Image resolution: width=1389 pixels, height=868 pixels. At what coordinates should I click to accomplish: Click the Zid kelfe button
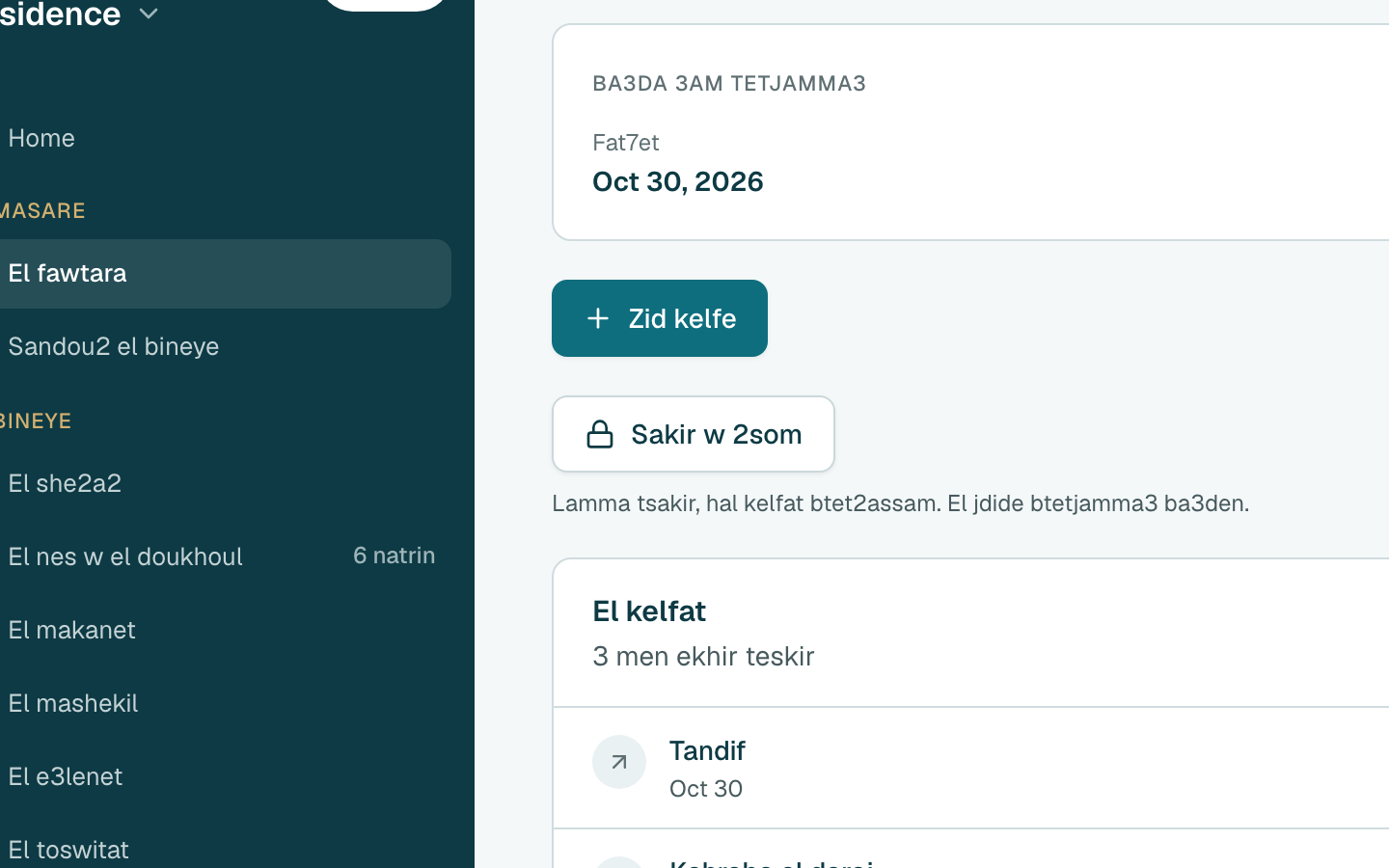click(x=660, y=318)
